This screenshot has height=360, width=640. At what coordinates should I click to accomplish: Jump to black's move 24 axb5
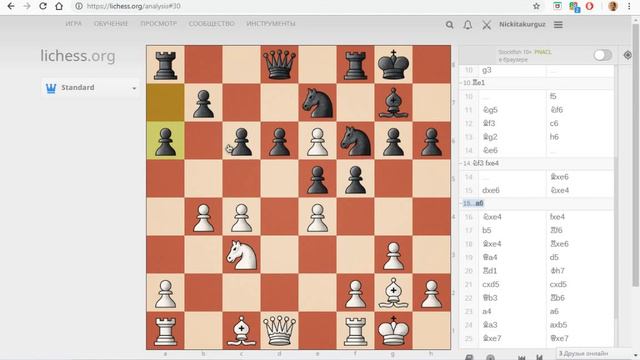coord(580,324)
